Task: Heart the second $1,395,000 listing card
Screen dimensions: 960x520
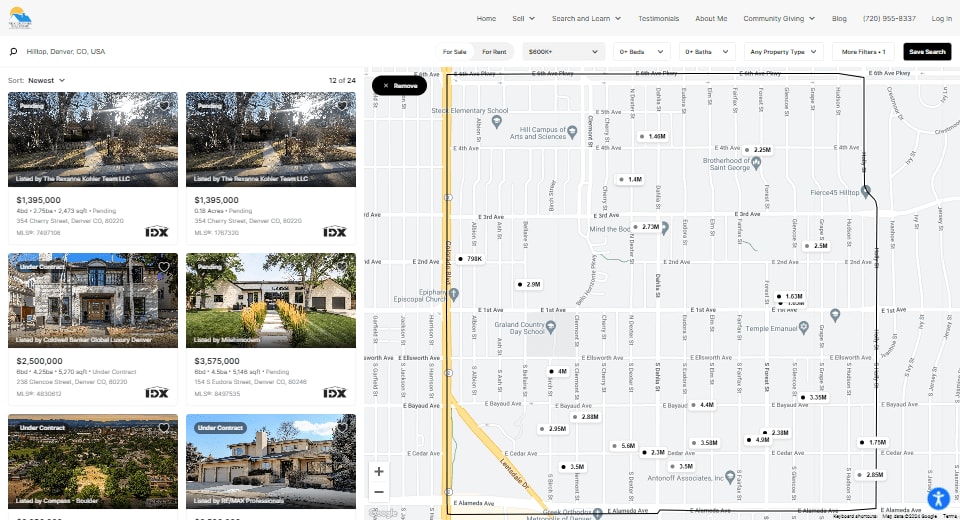Action: coord(342,106)
